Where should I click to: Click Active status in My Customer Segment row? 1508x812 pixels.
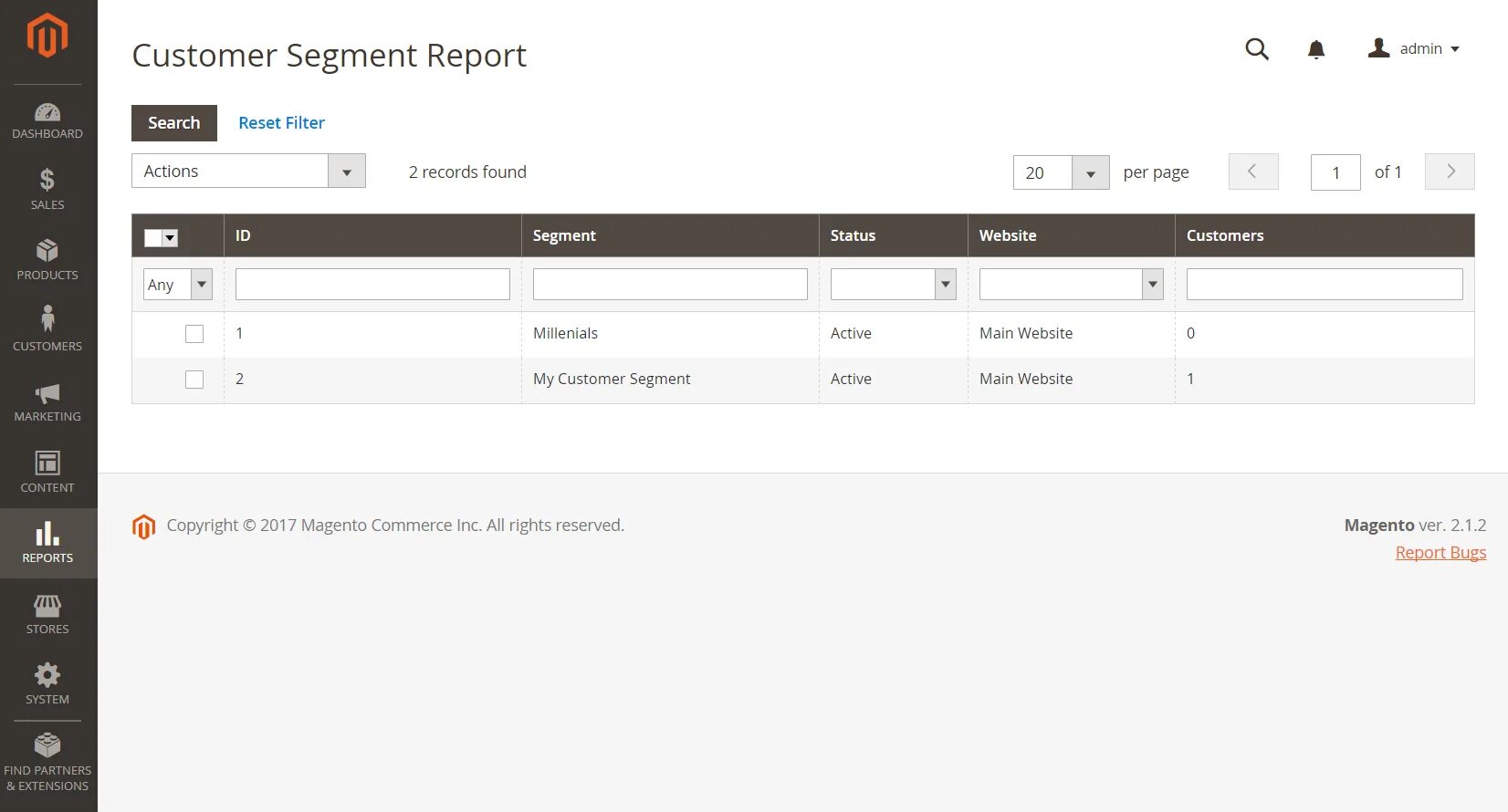point(851,380)
